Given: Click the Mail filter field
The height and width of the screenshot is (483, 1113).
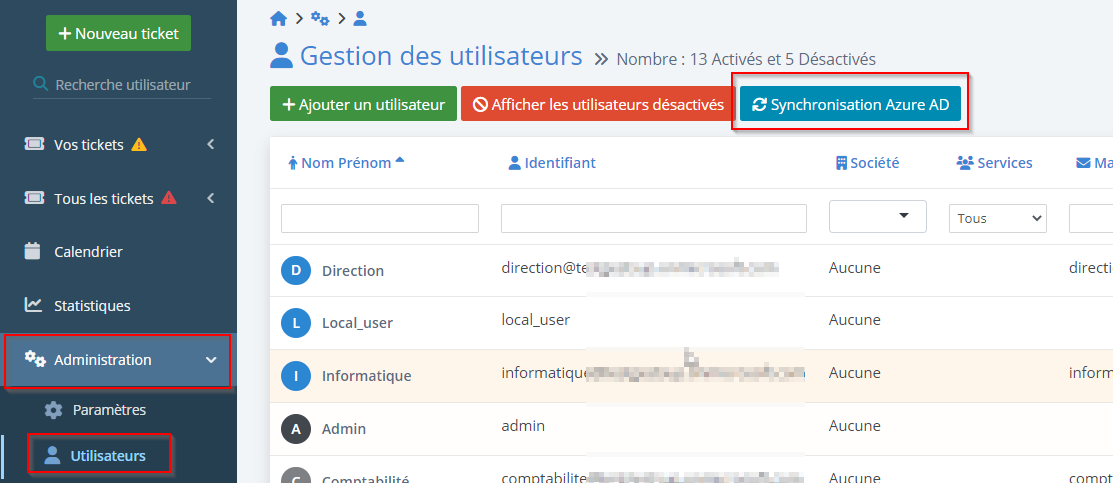Looking at the screenshot, I should pyautogui.click(x=1091, y=218).
